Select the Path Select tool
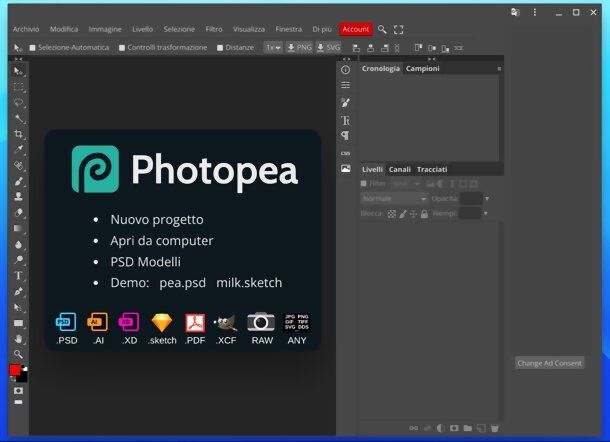This screenshot has height=442, width=610. point(18,307)
